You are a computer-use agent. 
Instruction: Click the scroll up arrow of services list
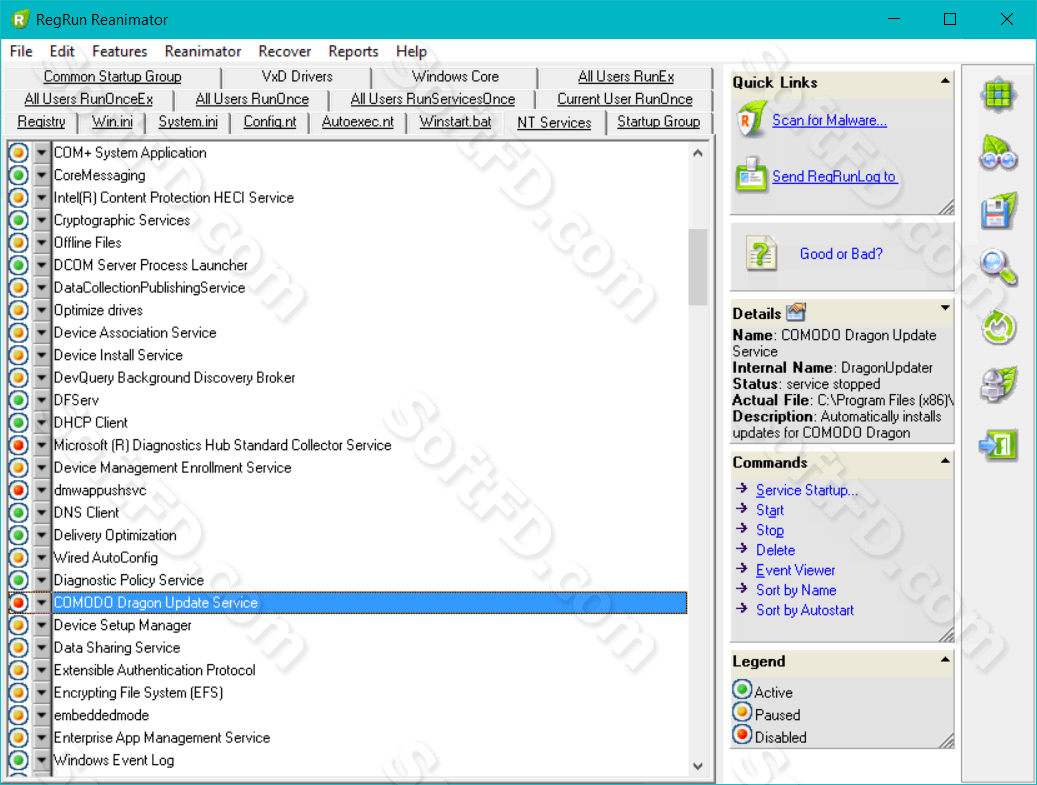tap(697, 153)
